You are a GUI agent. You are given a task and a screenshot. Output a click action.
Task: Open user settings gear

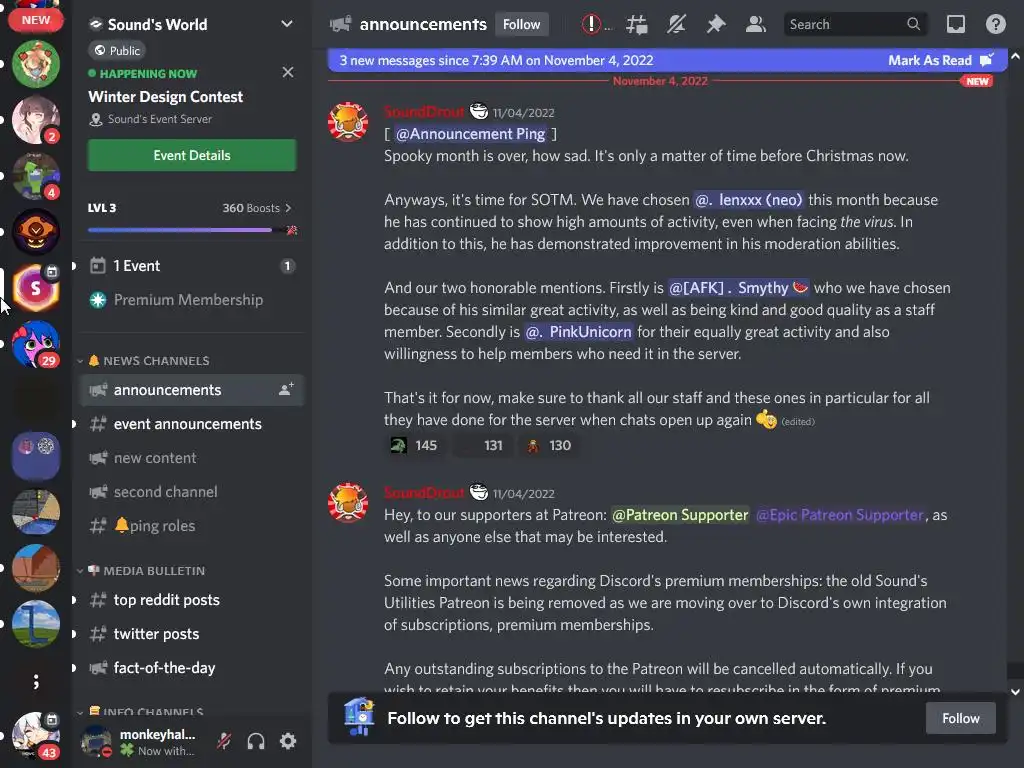point(288,741)
